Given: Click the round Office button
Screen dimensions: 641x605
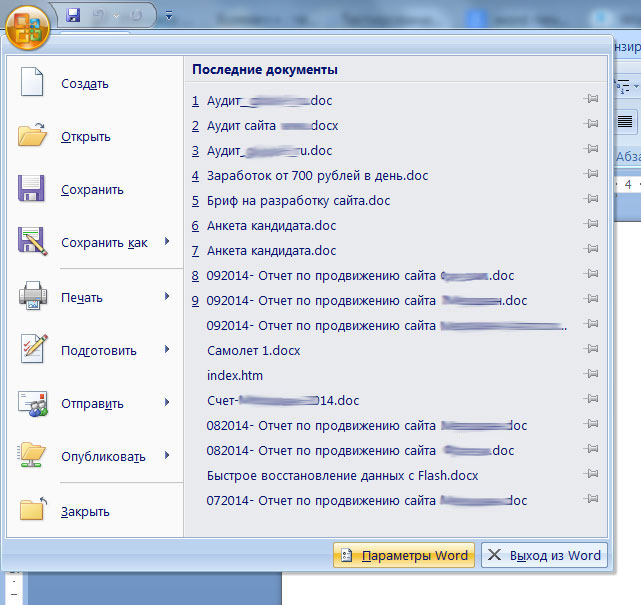Looking at the screenshot, I should coord(28,27).
